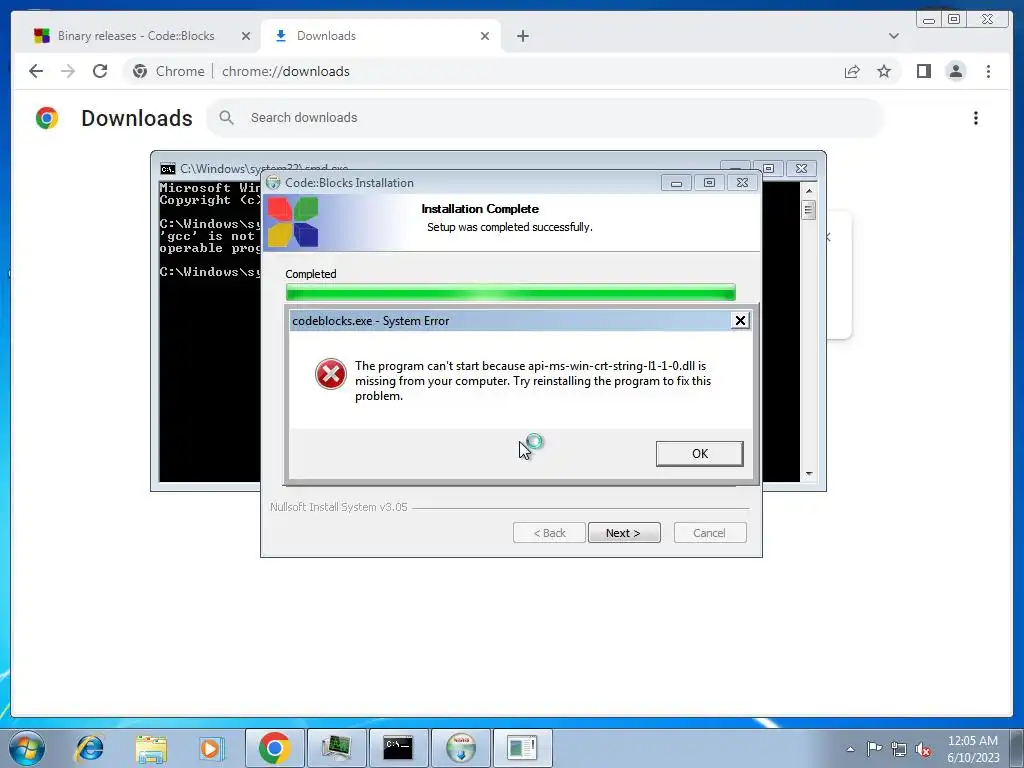The width and height of the screenshot is (1024, 768).
Task: Click the system monitor taskbar icon
Action: 336,748
